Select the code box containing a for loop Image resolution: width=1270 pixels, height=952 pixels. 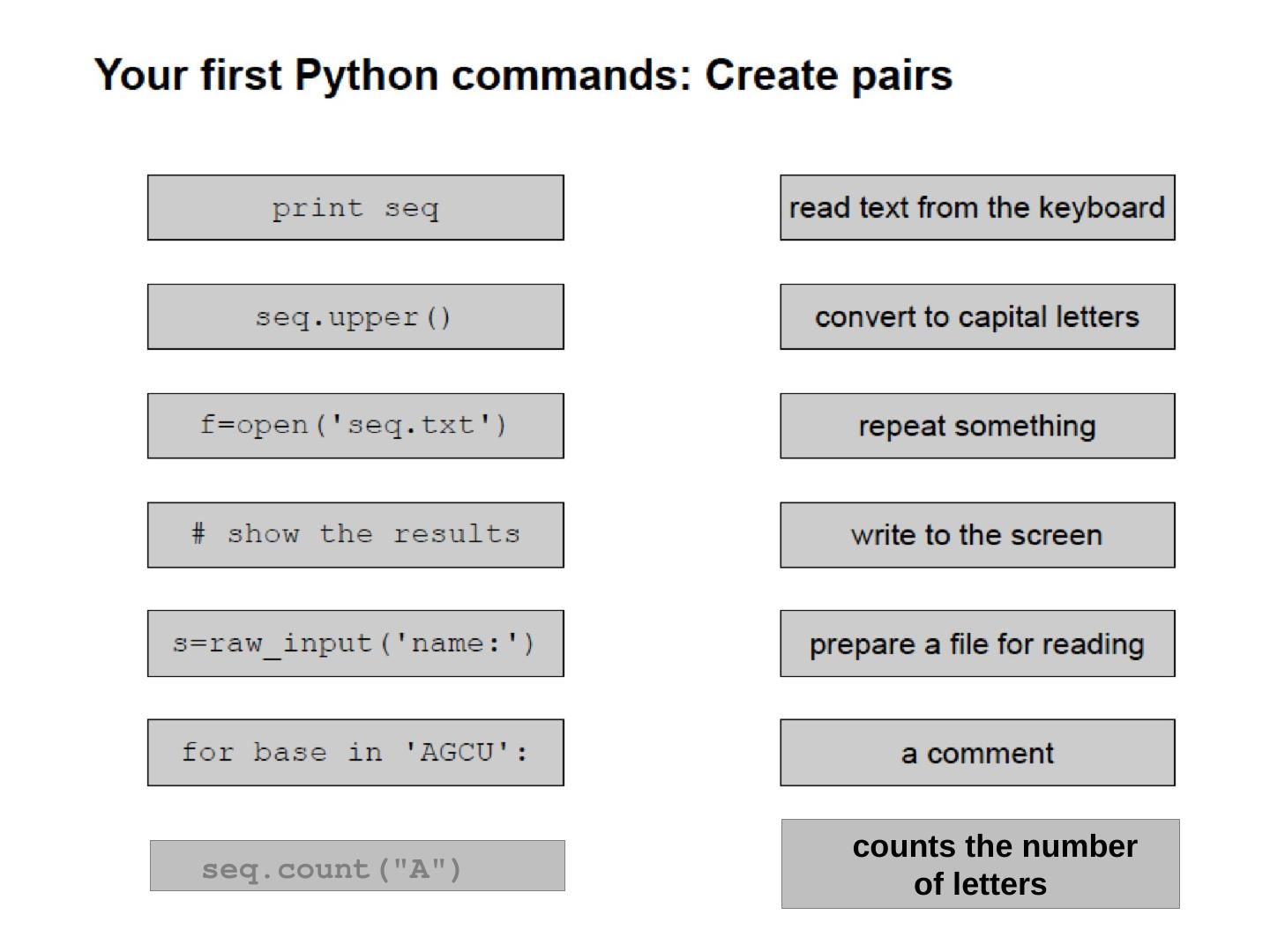coord(355,753)
